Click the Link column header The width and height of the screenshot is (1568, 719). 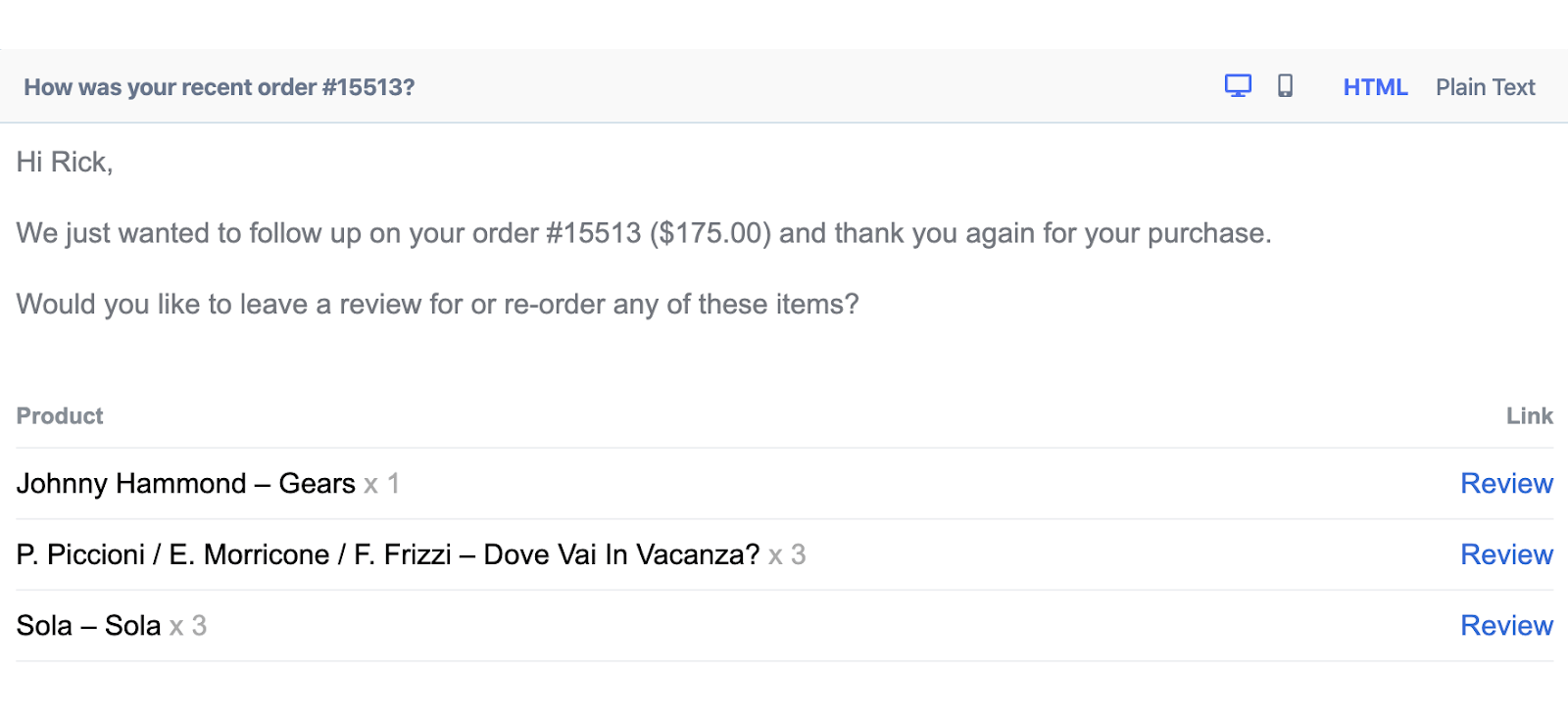click(x=1529, y=415)
